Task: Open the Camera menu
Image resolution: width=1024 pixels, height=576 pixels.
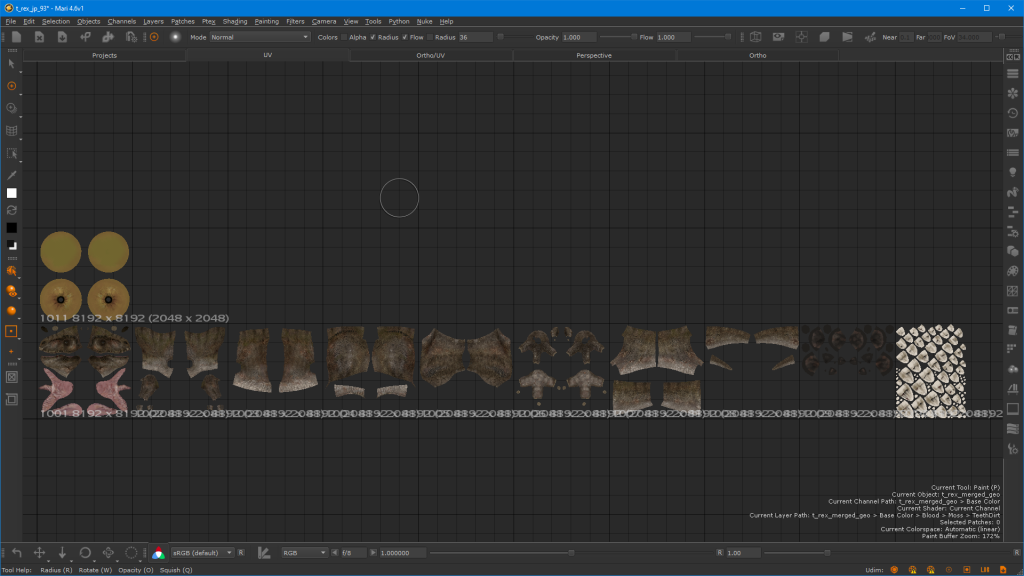Action: tap(324, 22)
